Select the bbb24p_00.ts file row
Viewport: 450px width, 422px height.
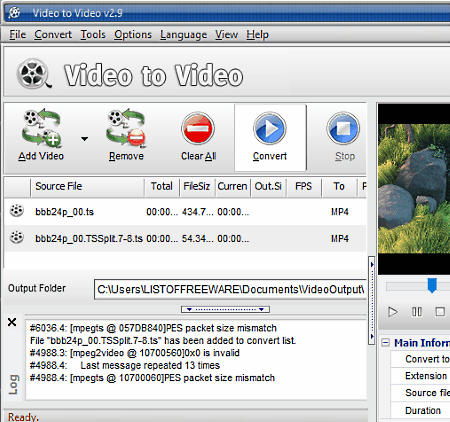click(x=185, y=212)
